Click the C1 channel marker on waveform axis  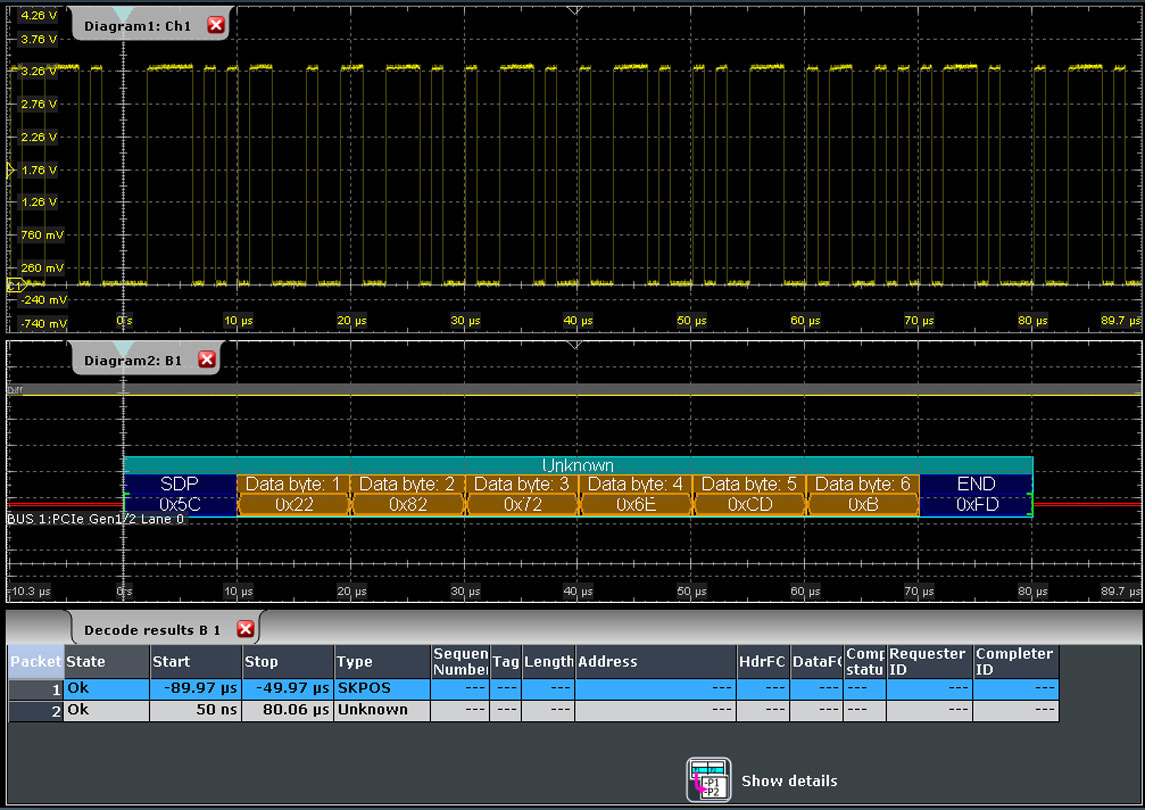click(x=15, y=285)
